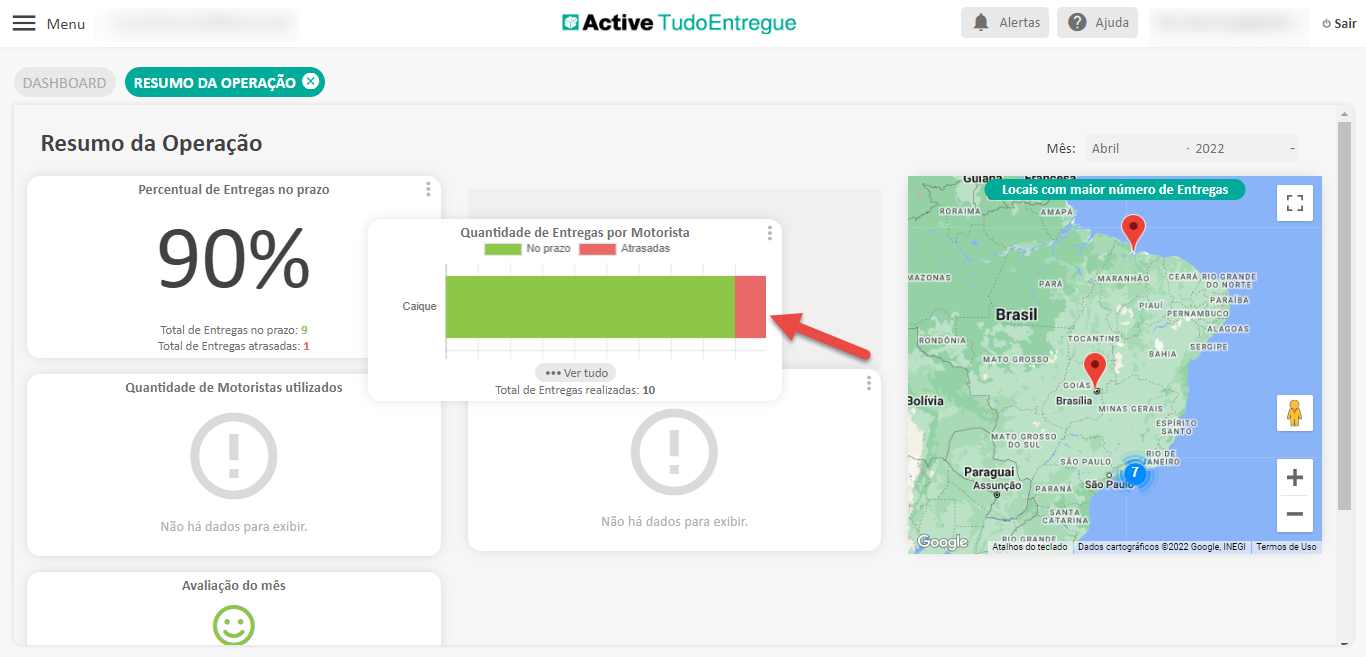The width and height of the screenshot is (1366, 657).
Task: Zoom in using the map plus icon
Action: click(x=1294, y=478)
